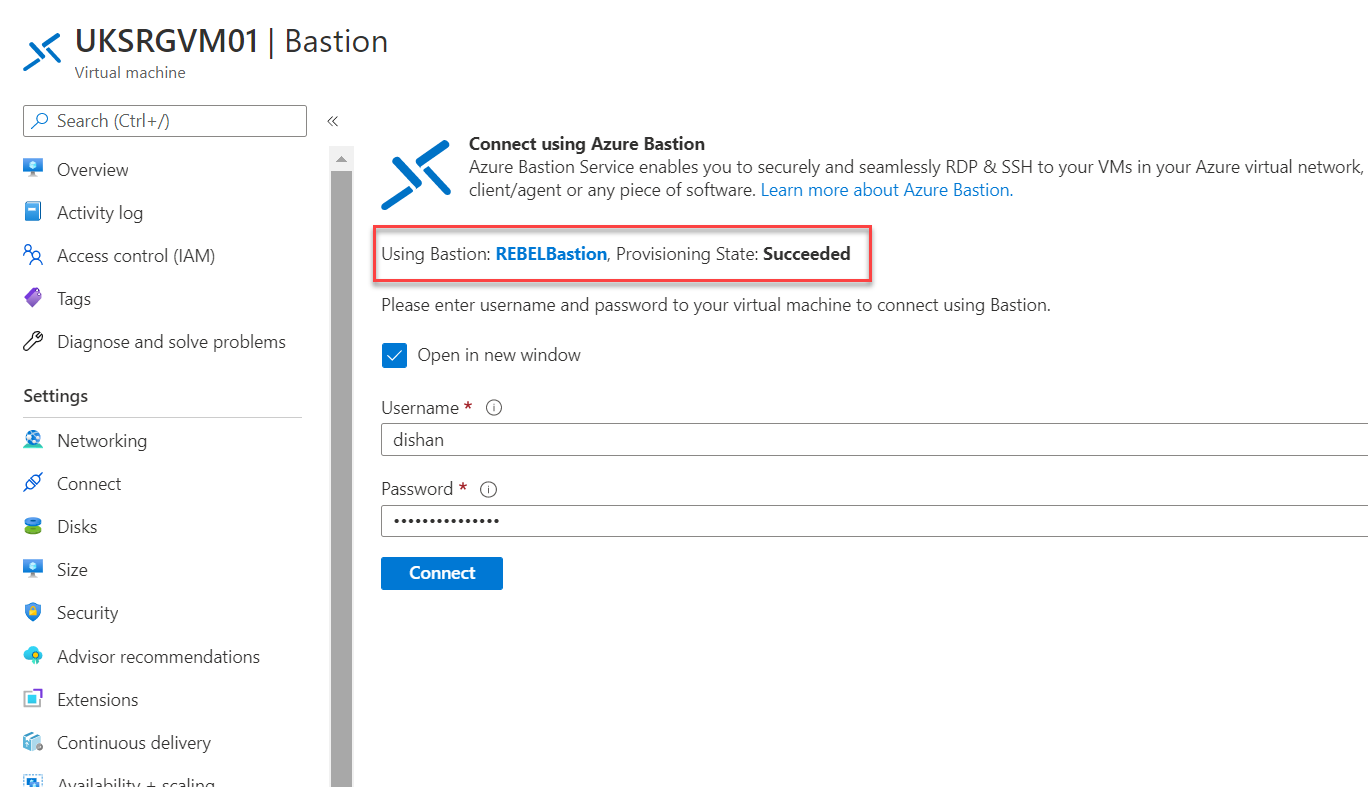1368x787 pixels.
Task: Click the Connect plug icon
Action: [x=33, y=483]
